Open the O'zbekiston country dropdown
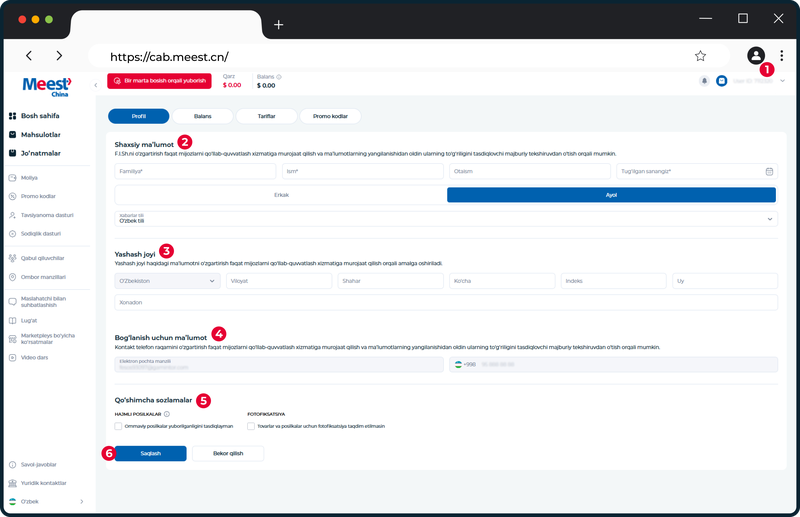The image size is (800, 517). 167,281
